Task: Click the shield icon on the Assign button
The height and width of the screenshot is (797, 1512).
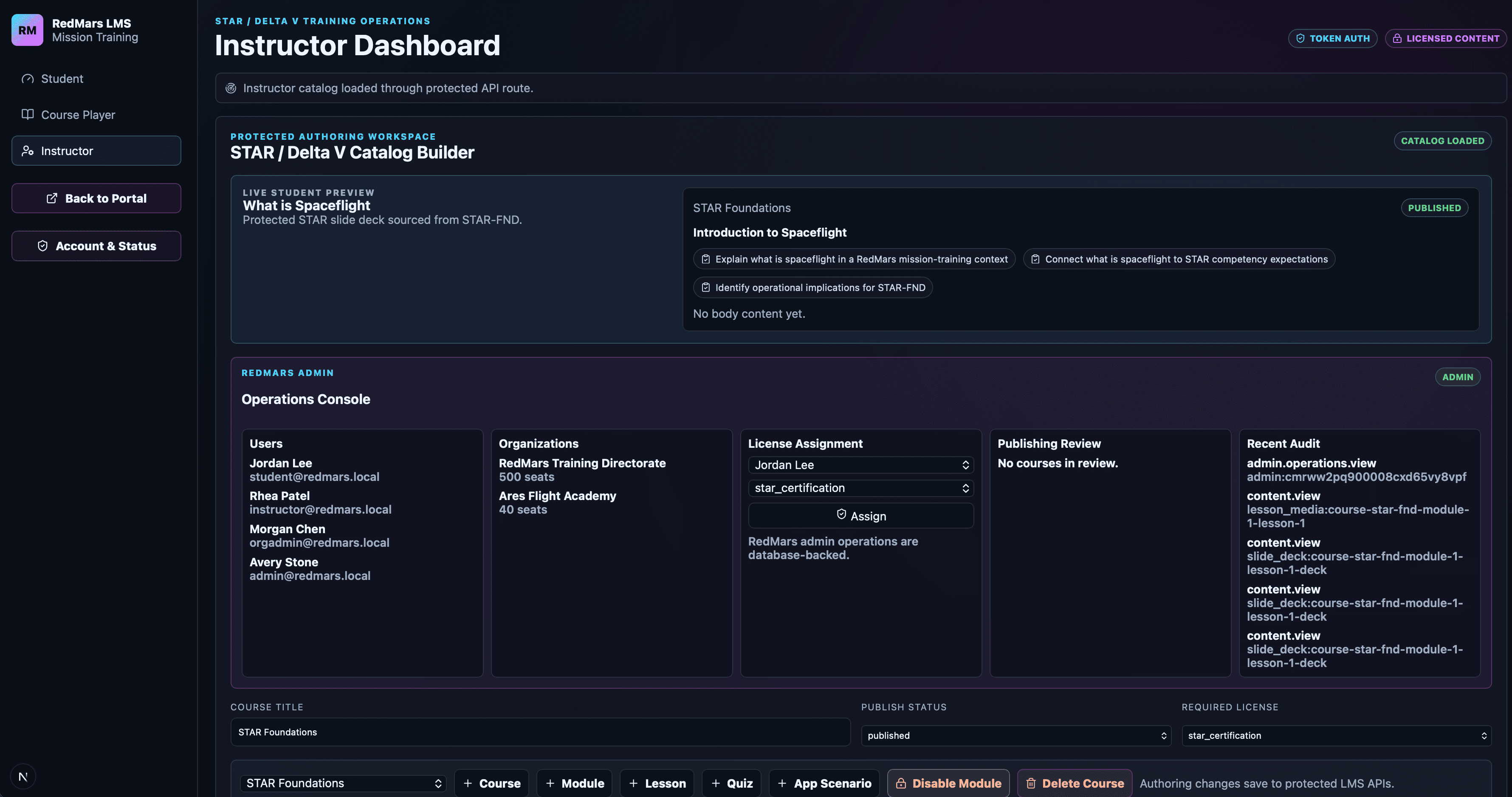Action: click(841, 514)
